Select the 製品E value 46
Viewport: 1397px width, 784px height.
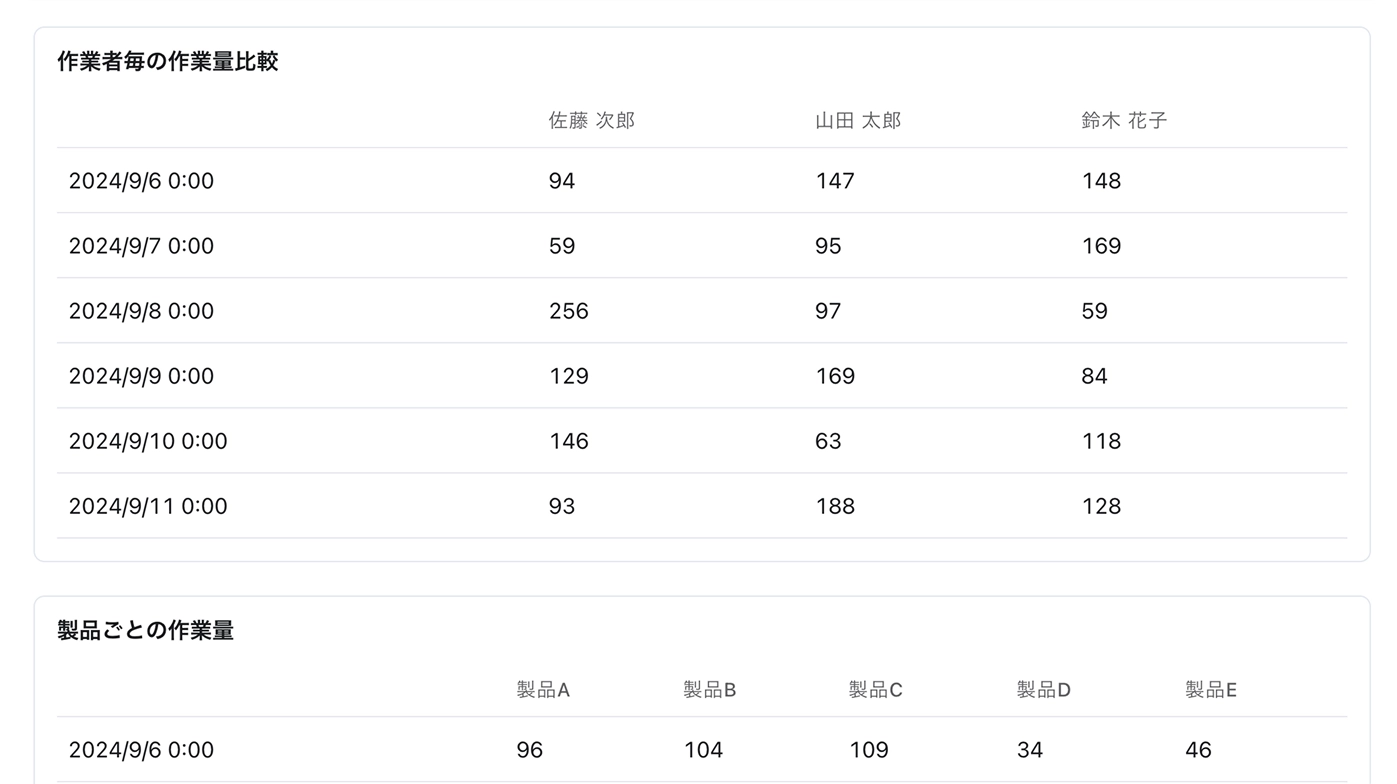[x=1198, y=750]
